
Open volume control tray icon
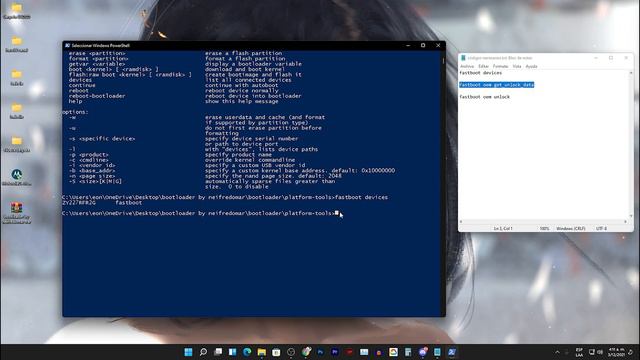[600, 352]
